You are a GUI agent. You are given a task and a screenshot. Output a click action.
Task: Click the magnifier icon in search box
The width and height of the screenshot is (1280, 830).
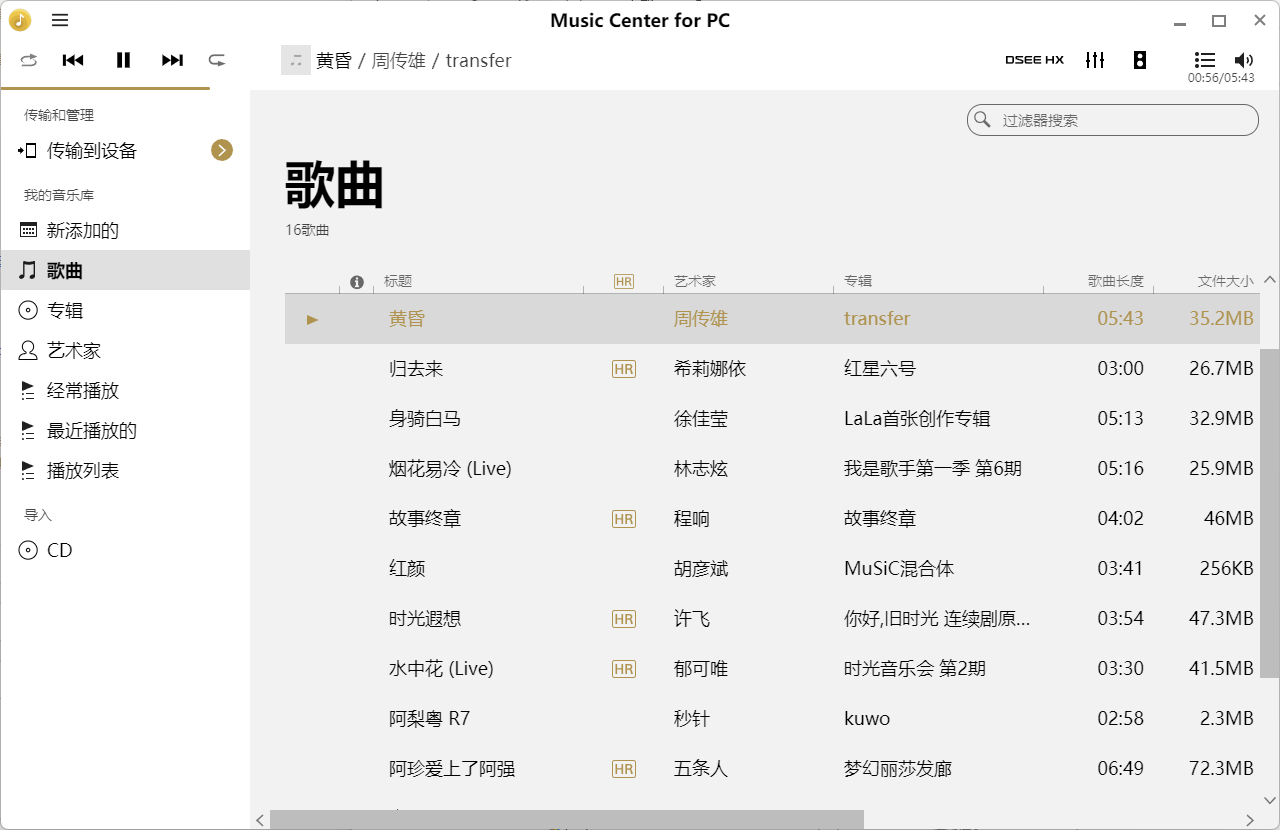[x=983, y=120]
